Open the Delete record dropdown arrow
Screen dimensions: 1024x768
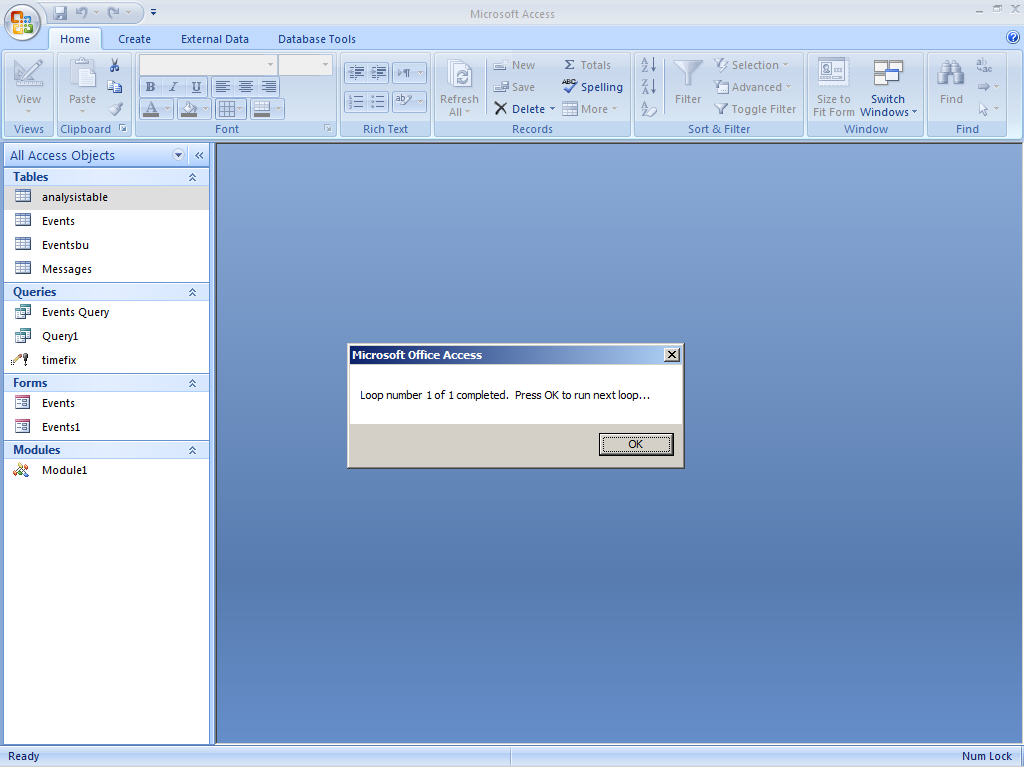click(552, 109)
